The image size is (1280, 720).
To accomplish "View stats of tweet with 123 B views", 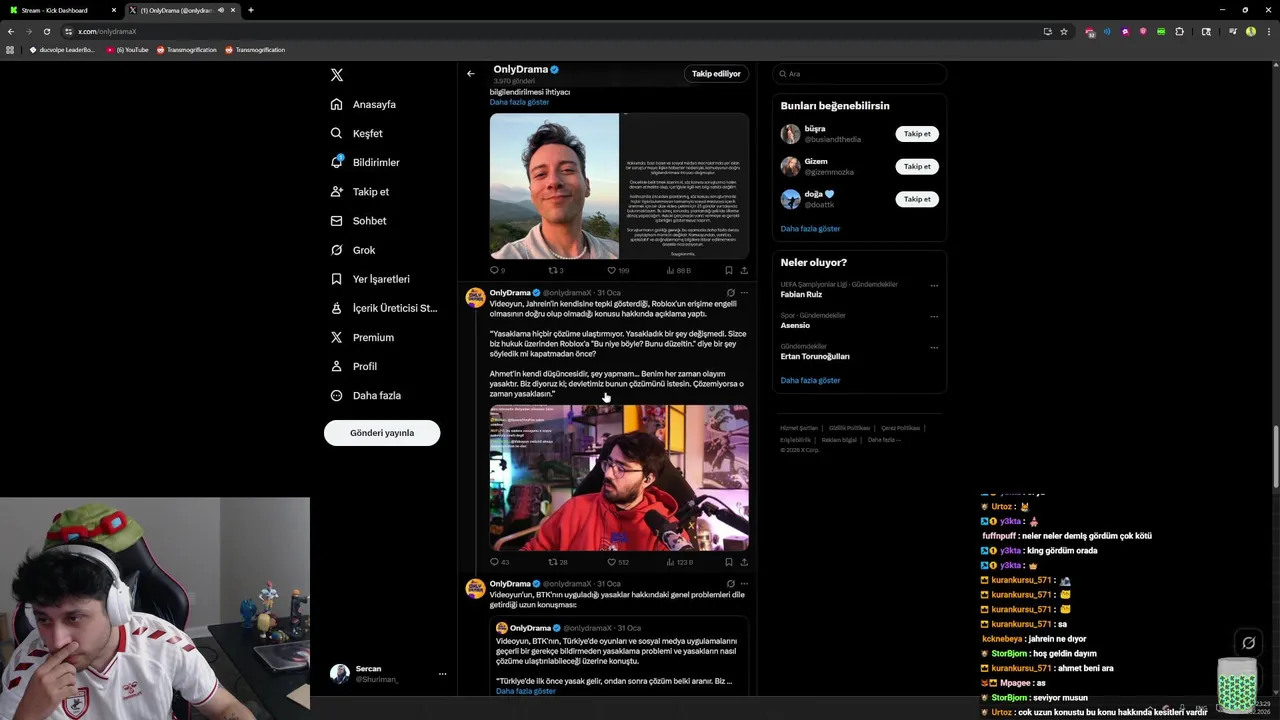I will click(679, 562).
